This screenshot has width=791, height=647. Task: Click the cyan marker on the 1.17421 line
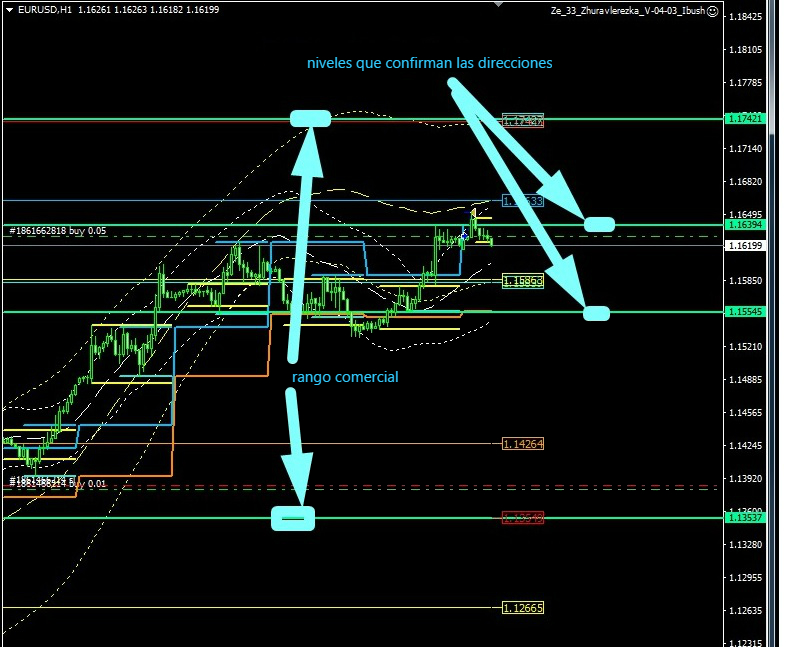pos(310,119)
